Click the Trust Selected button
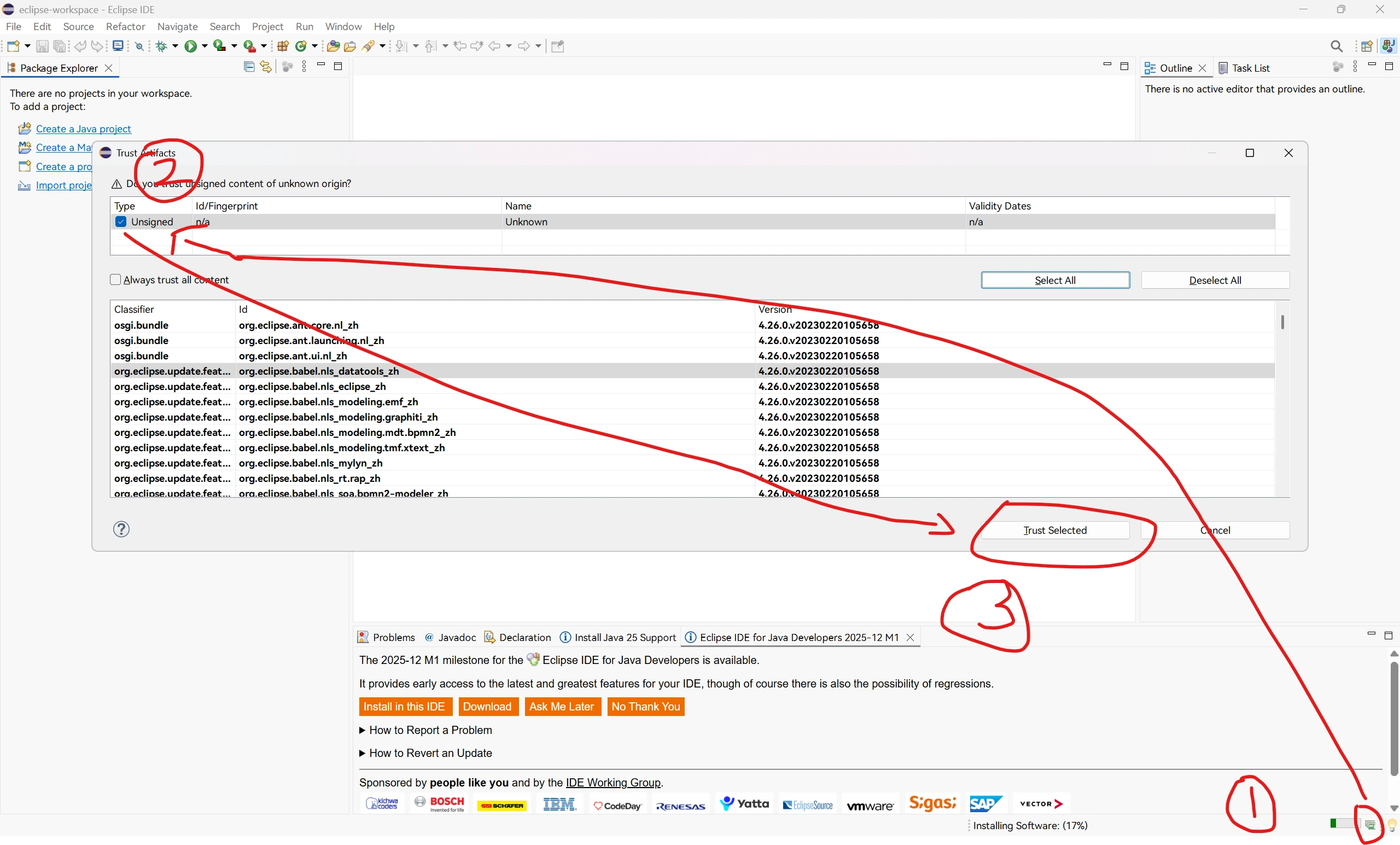Viewport: 1400px width, 845px height. tap(1054, 529)
